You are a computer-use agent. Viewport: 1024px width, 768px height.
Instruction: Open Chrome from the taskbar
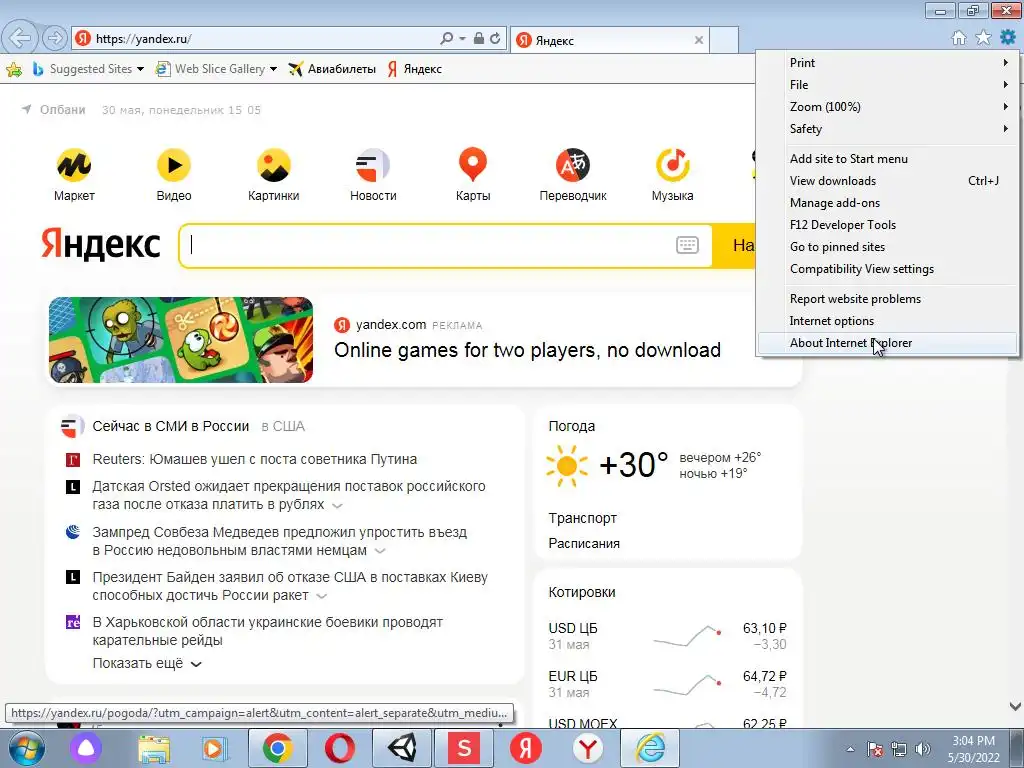click(x=278, y=748)
